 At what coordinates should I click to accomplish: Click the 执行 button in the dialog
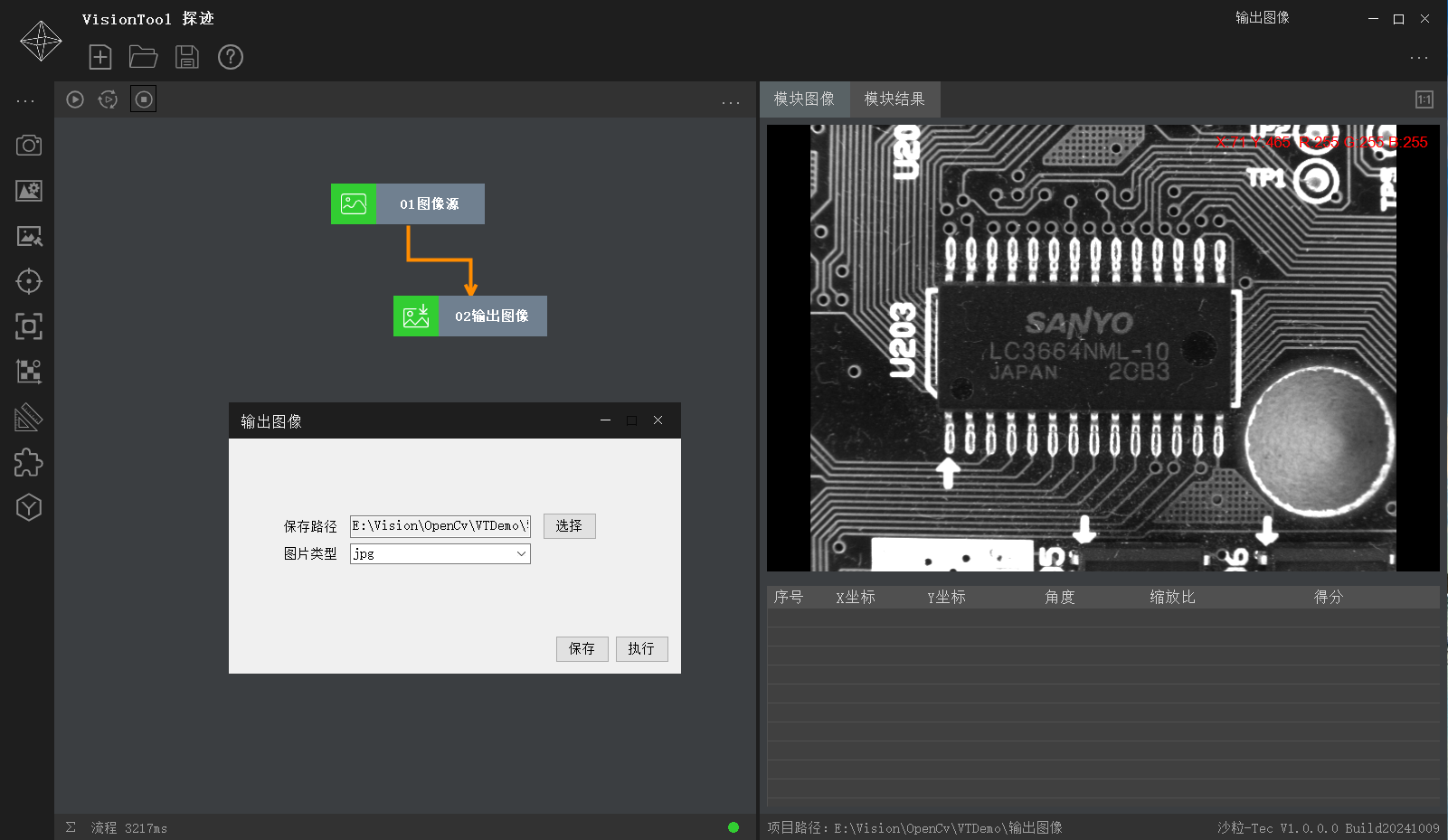[x=642, y=649]
